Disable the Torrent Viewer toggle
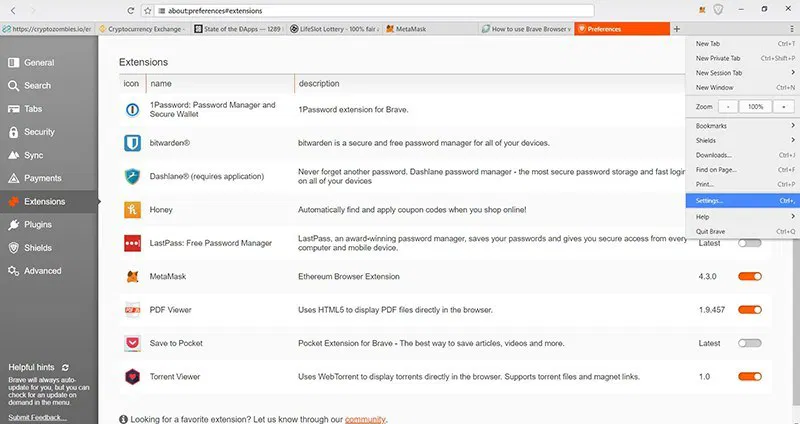Image resolution: width=800 pixels, height=424 pixels. [749, 377]
